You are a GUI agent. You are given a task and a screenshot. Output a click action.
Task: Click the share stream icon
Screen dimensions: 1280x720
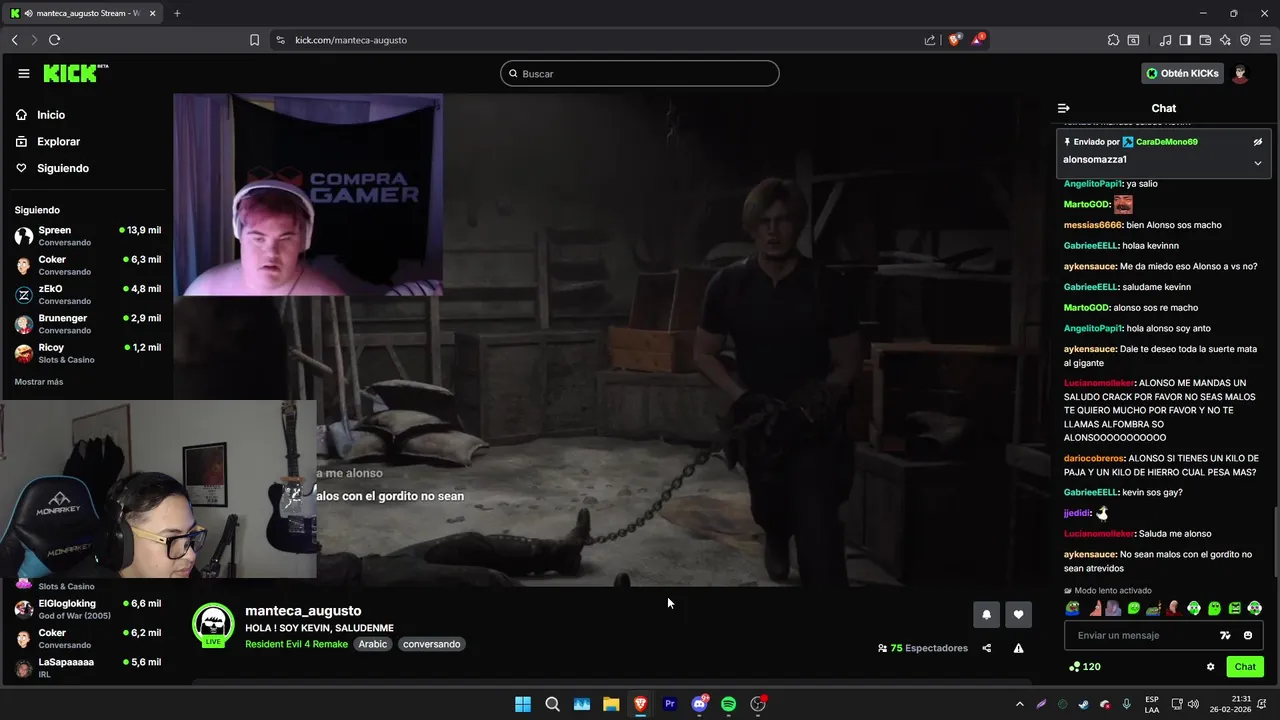(x=986, y=648)
